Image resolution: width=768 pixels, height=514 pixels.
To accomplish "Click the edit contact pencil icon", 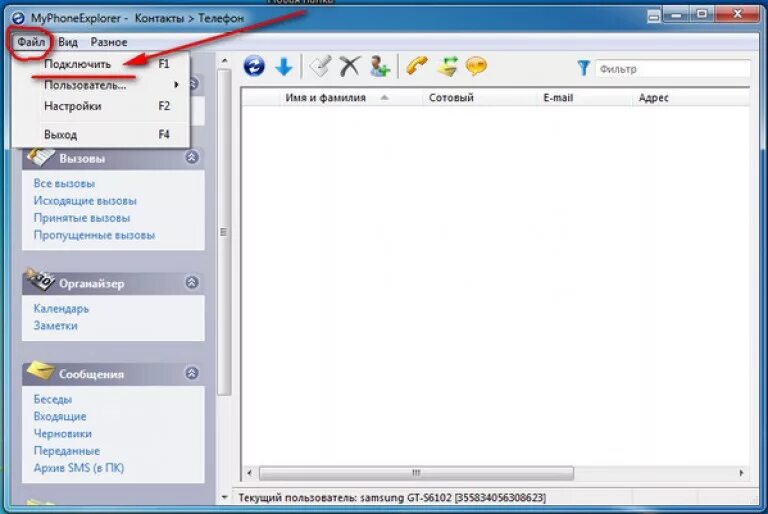I will tap(320, 66).
